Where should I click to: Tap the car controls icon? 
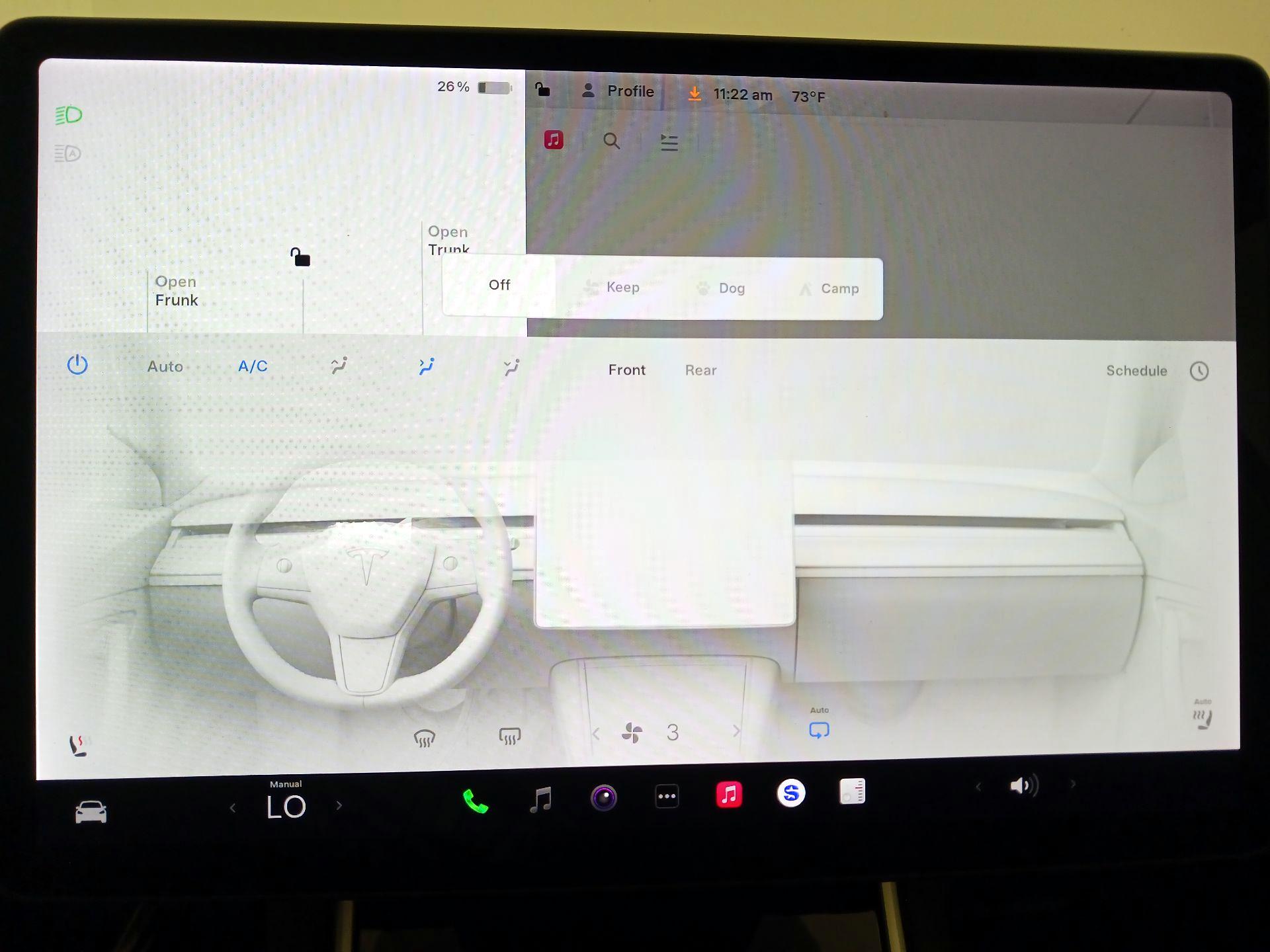point(91,811)
